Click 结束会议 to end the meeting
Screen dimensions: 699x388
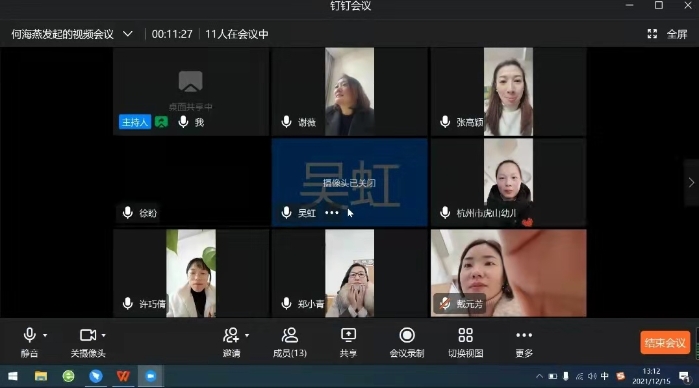665,343
